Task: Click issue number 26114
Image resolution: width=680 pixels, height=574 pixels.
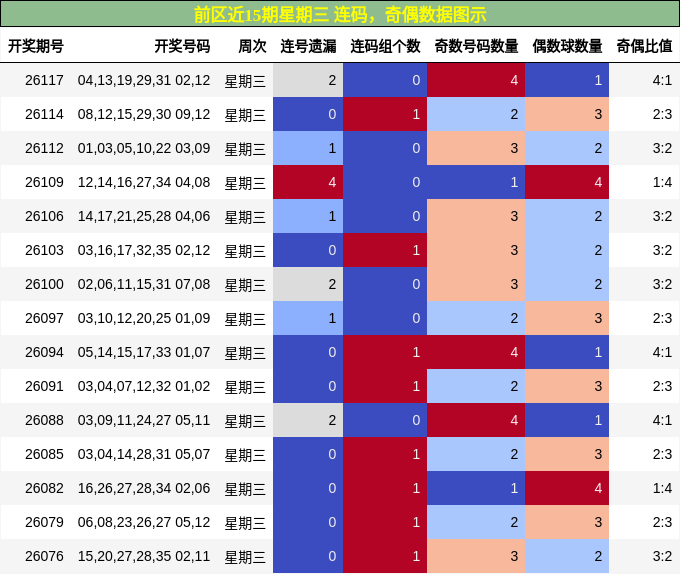Action: 44,114
